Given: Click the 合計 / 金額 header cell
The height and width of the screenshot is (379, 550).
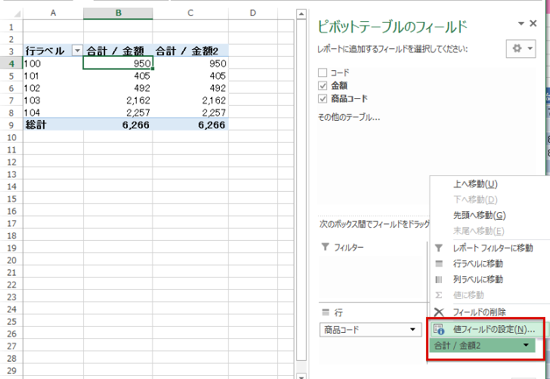Looking at the screenshot, I should point(118,51).
